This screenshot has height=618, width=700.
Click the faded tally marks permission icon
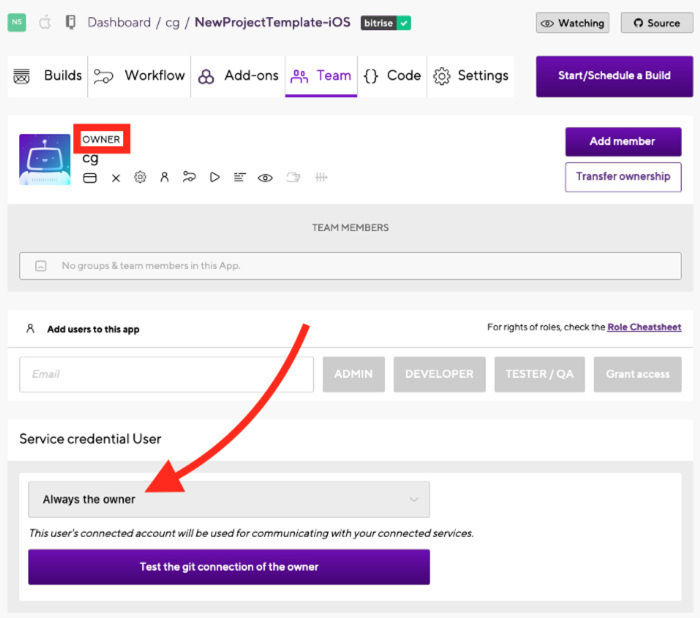(x=321, y=177)
